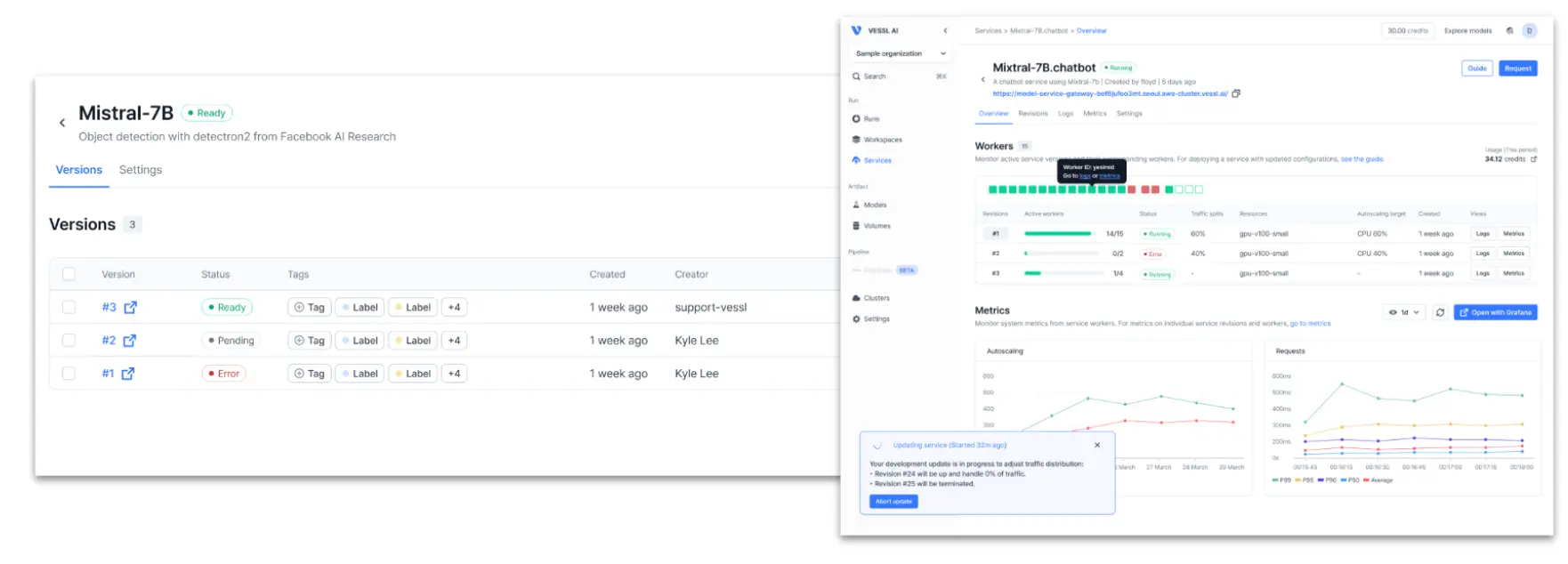Select the service Settings tab
The image size is (1568, 564).
[x=1129, y=114]
